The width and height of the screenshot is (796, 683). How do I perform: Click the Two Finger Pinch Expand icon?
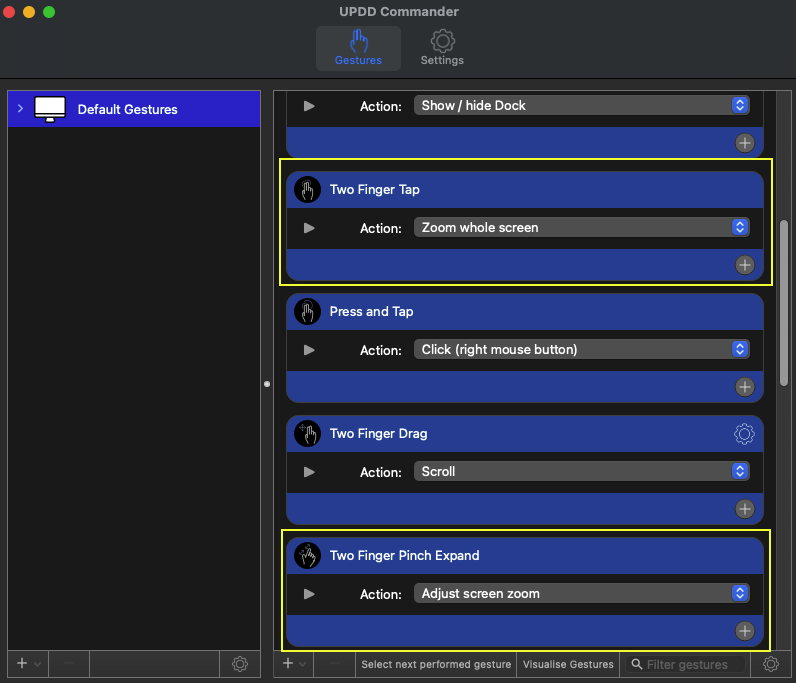[308, 556]
